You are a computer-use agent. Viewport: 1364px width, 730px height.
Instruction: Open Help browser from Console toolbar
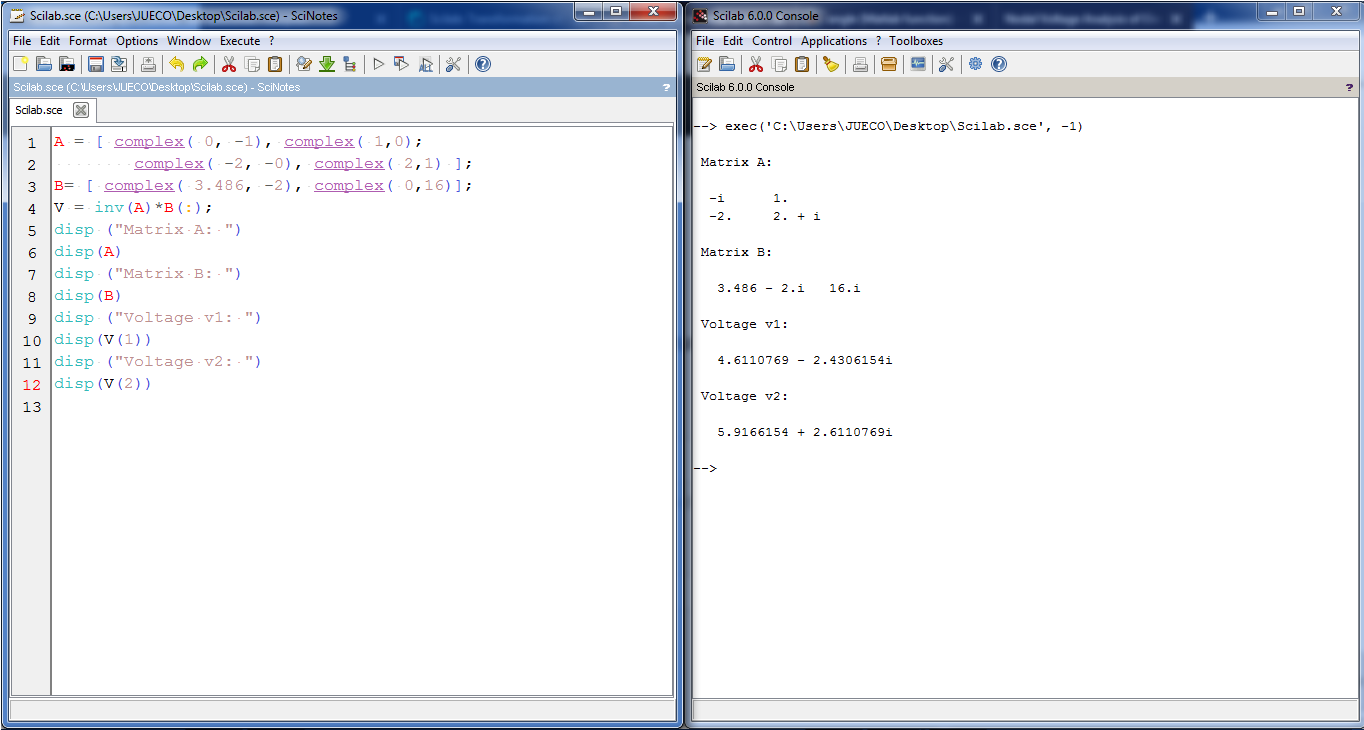(999, 64)
